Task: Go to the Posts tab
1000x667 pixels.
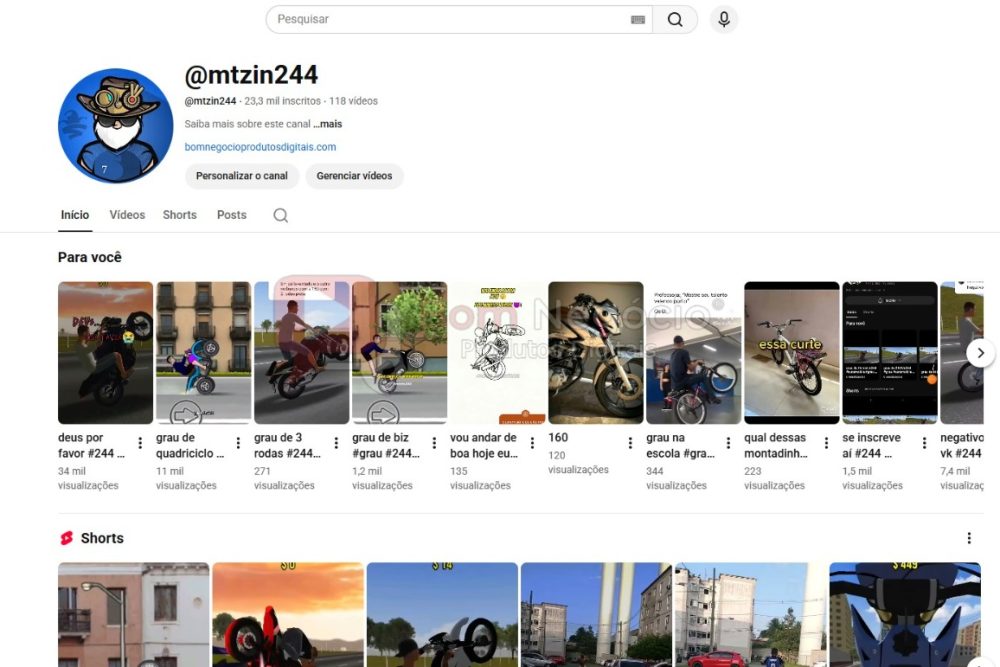Action: click(x=231, y=215)
